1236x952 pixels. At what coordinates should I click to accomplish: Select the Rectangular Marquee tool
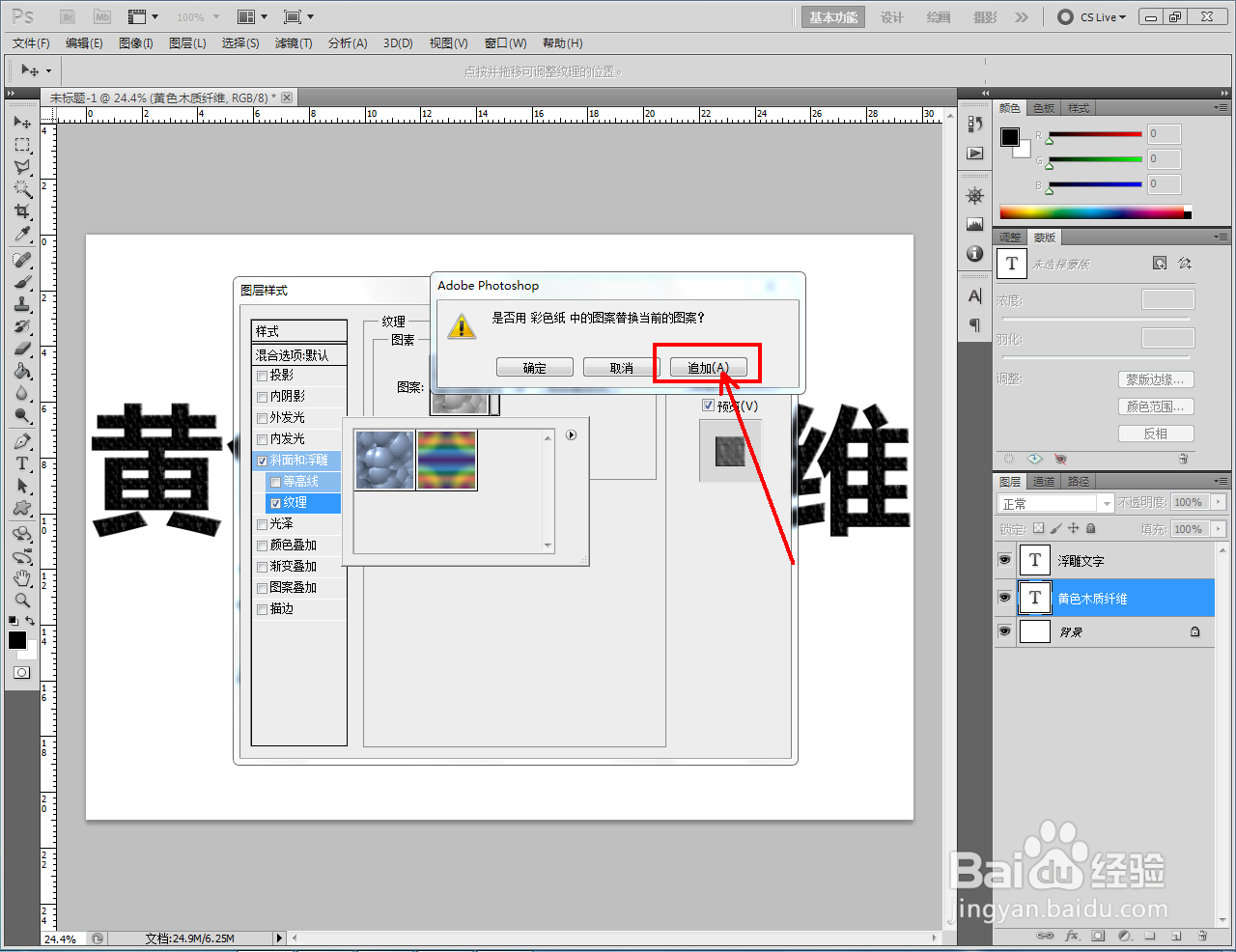pos(22,145)
